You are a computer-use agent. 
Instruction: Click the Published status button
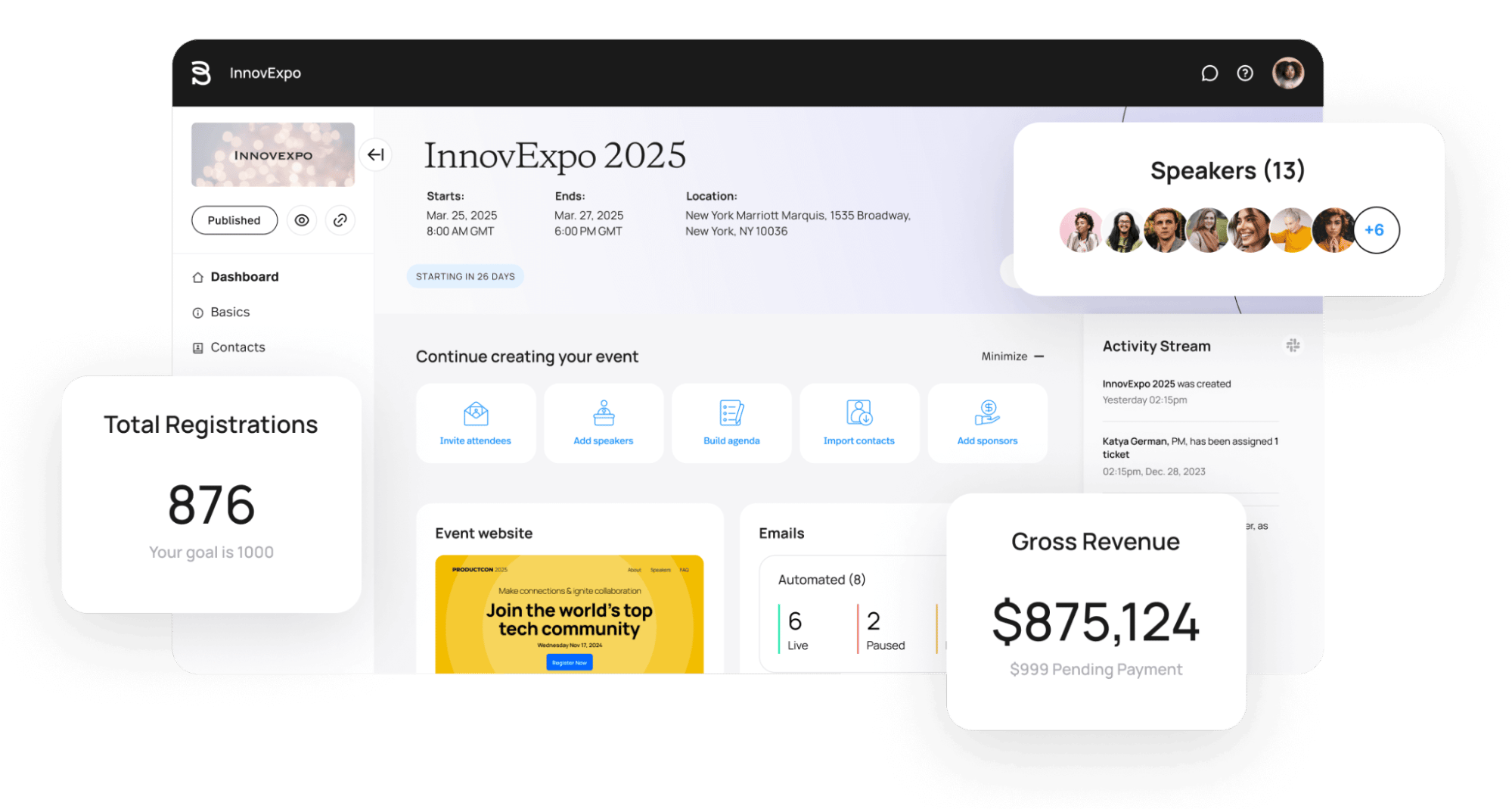(x=234, y=220)
